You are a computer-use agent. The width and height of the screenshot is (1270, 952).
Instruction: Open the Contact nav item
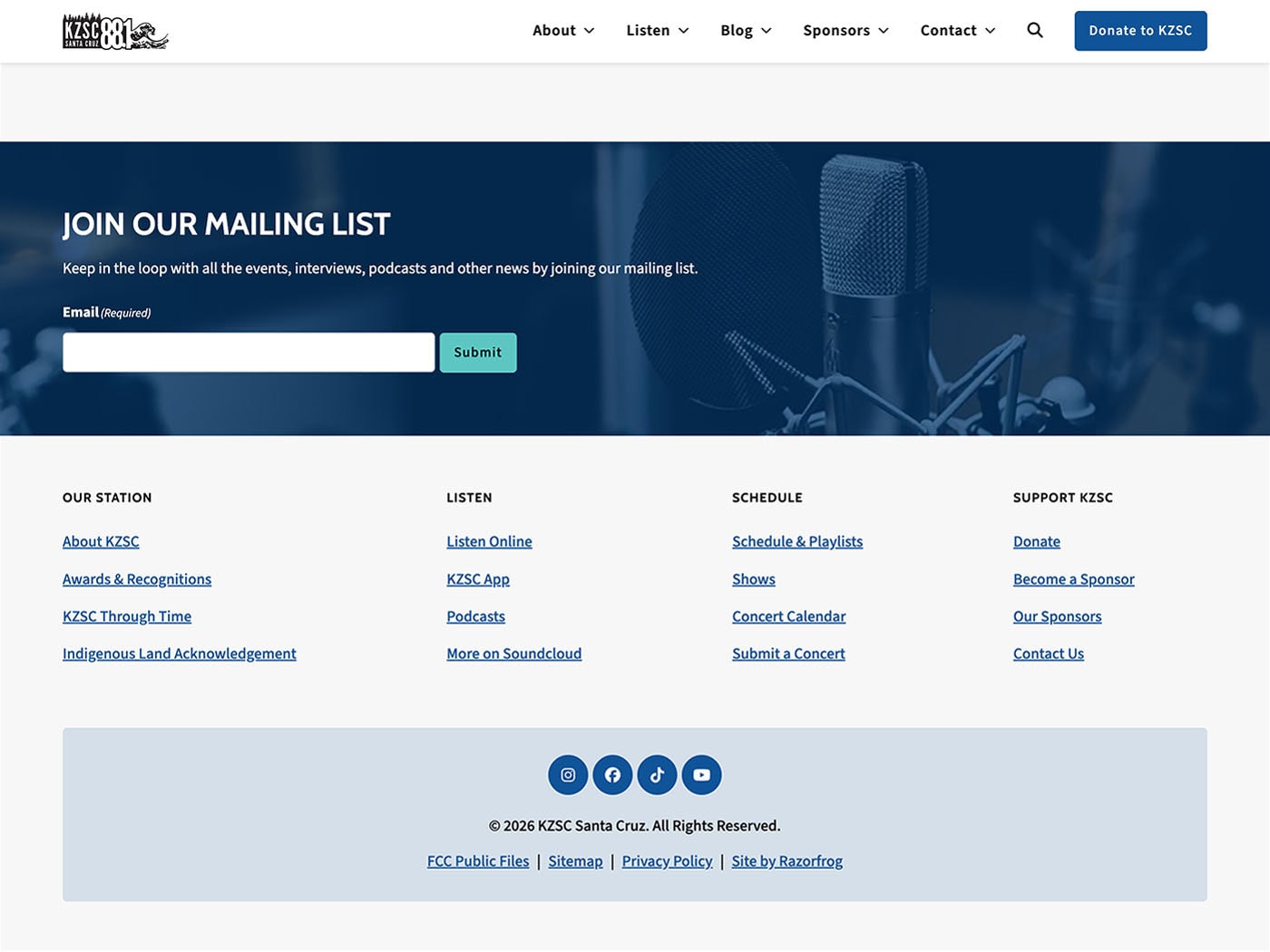[x=948, y=30]
